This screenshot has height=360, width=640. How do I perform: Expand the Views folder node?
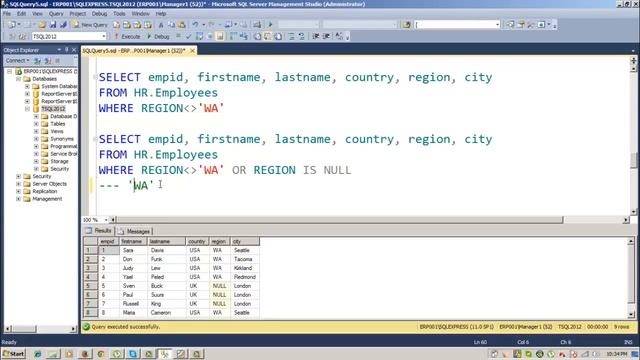(x=36, y=131)
